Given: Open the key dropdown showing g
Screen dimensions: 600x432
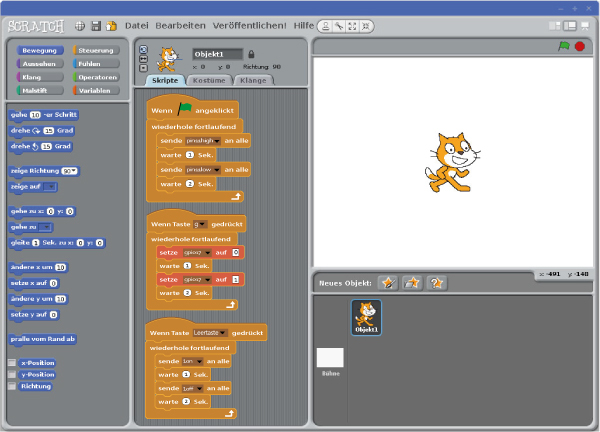Looking at the screenshot, I should click(200, 224).
